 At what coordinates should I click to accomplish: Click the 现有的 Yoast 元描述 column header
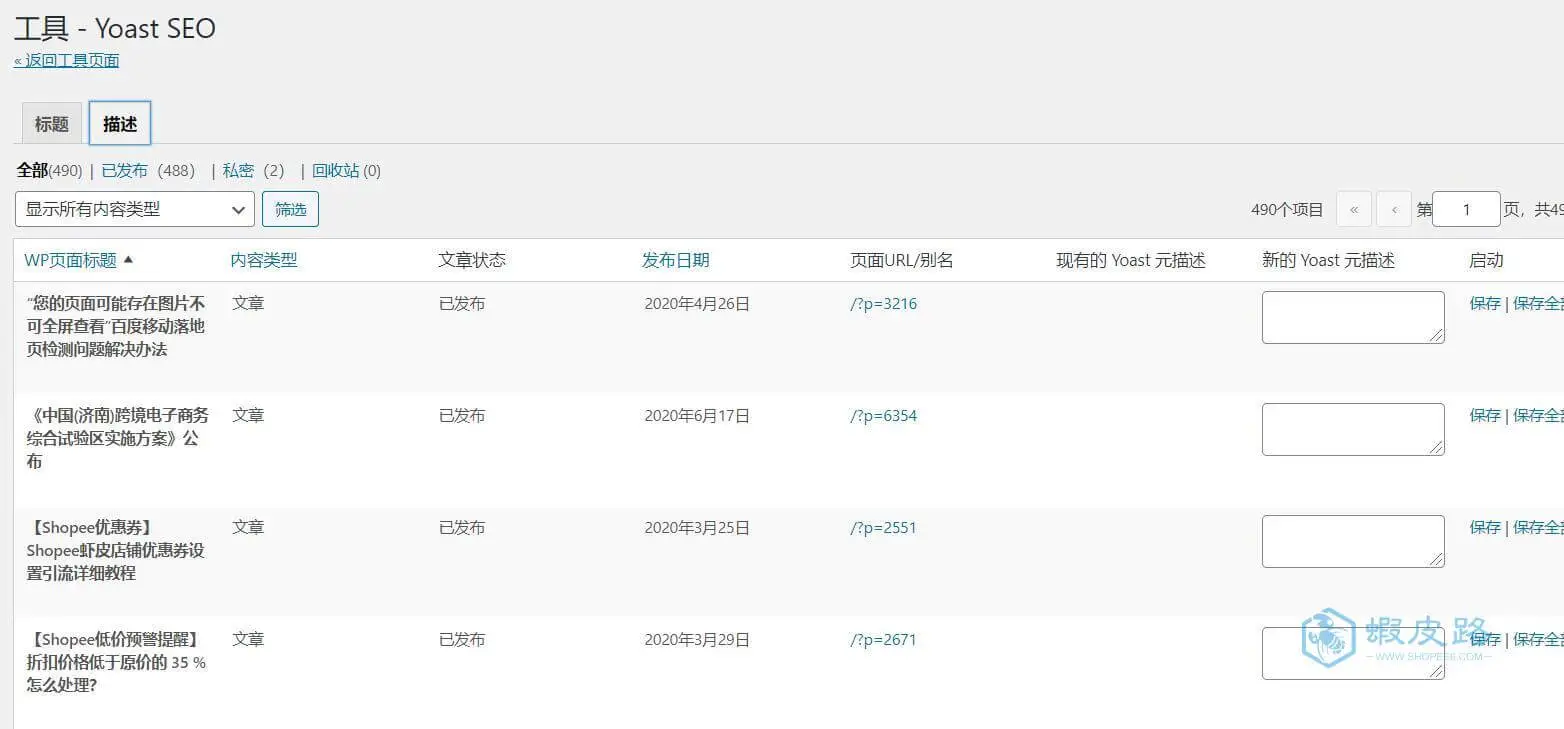click(1131, 260)
